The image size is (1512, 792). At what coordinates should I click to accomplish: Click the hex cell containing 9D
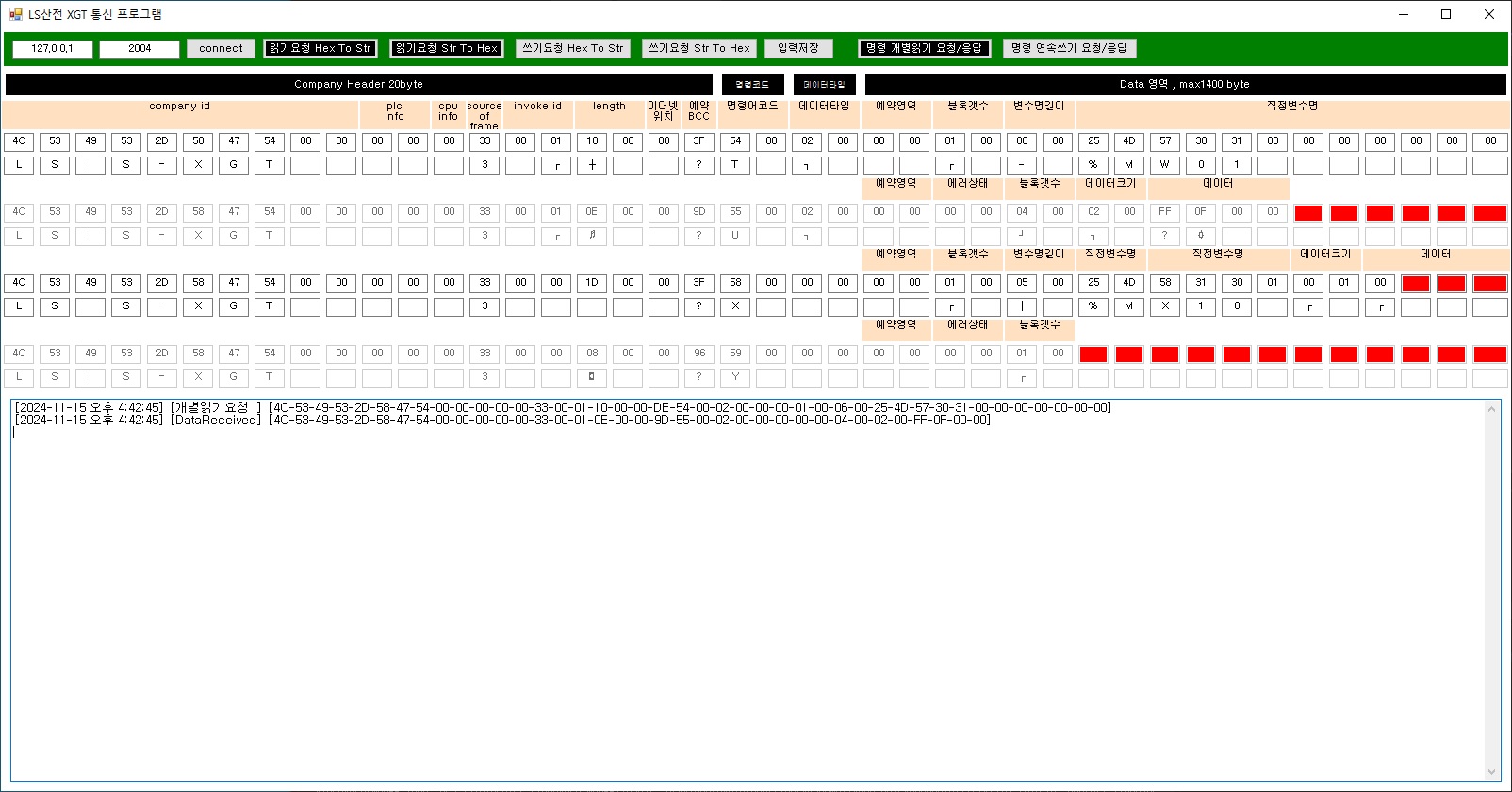(x=699, y=212)
